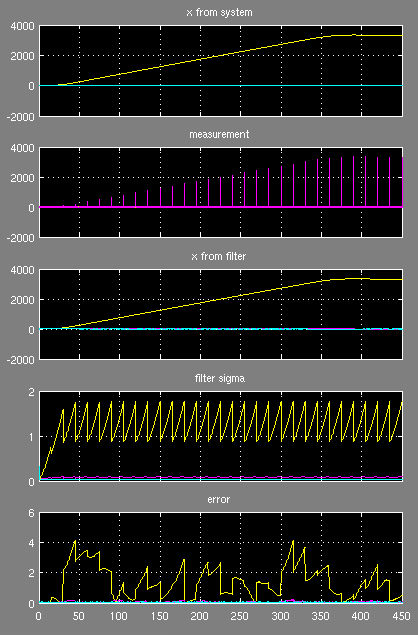Click the time-axis tick label 450
This screenshot has height=635, width=418.
(x=401, y=616)
